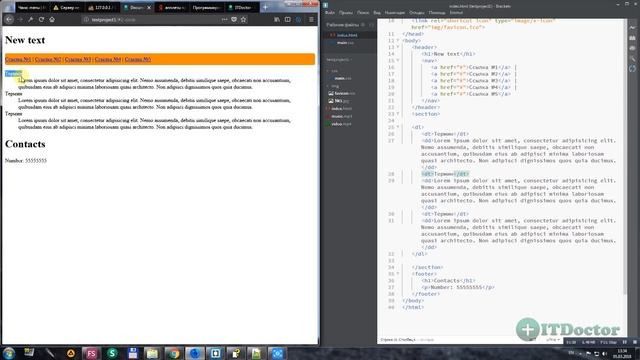Reload the current Firefox page
The height and width of the screenshot is (360, 640).
pyautogui.click(x=41, y=19)
